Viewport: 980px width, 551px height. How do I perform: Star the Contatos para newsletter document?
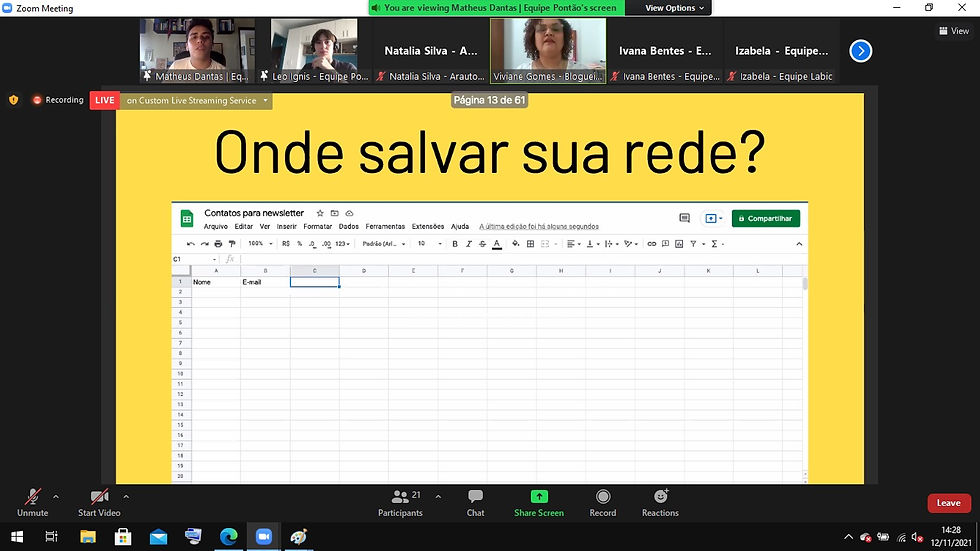click(x=320, y=213)
